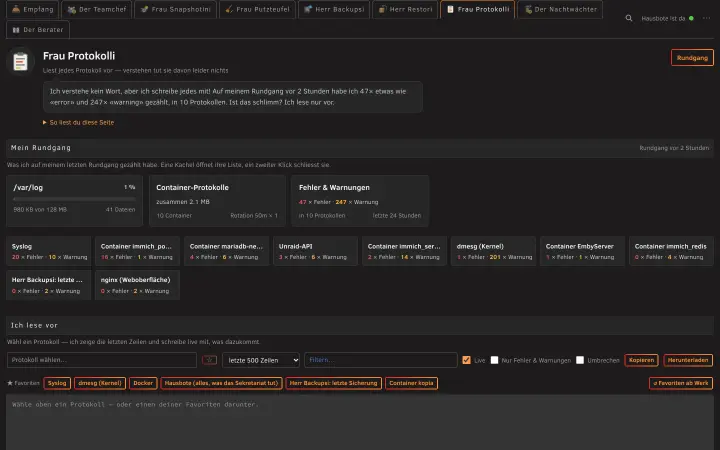Expand 'So liest du diese Seite'

tap(79, 123)
